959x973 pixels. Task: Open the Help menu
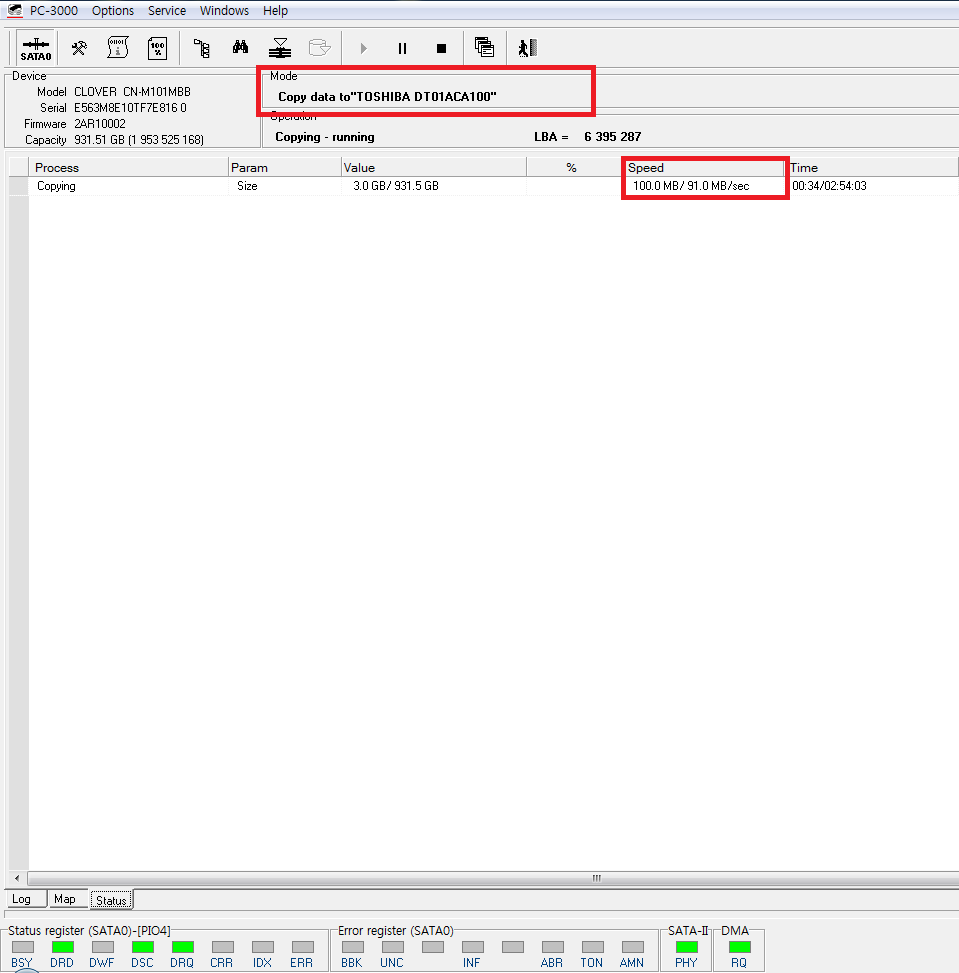(275, 11)
